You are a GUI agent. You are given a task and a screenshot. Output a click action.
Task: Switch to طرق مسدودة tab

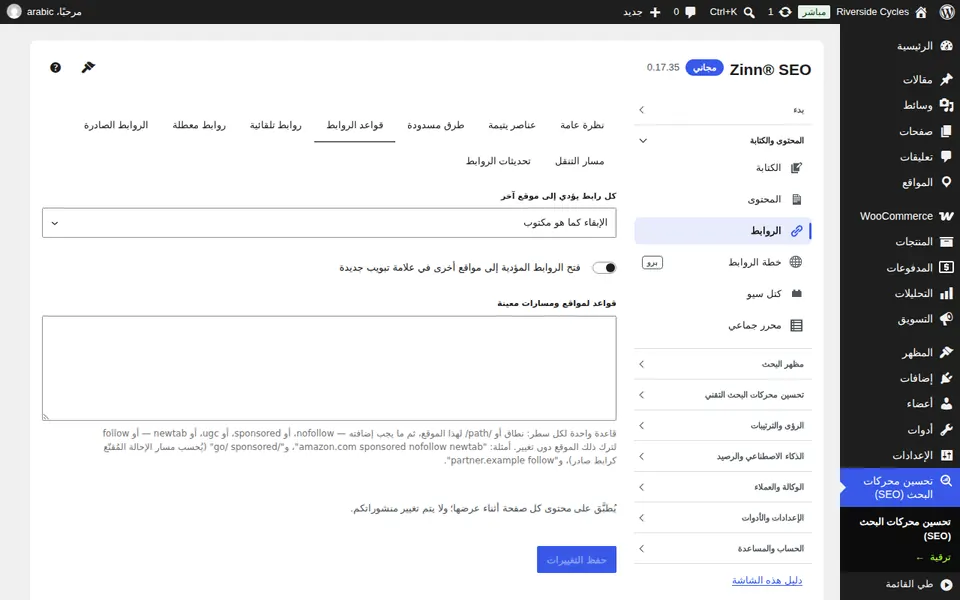pyautogui.click(x=436, y=125)
